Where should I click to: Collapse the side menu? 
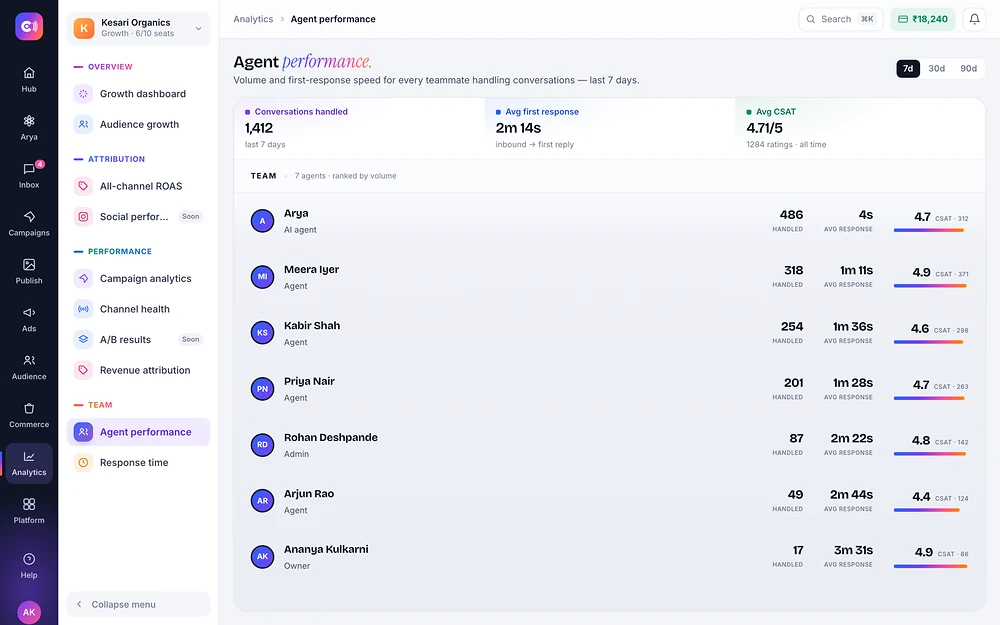tap(138, 604)
